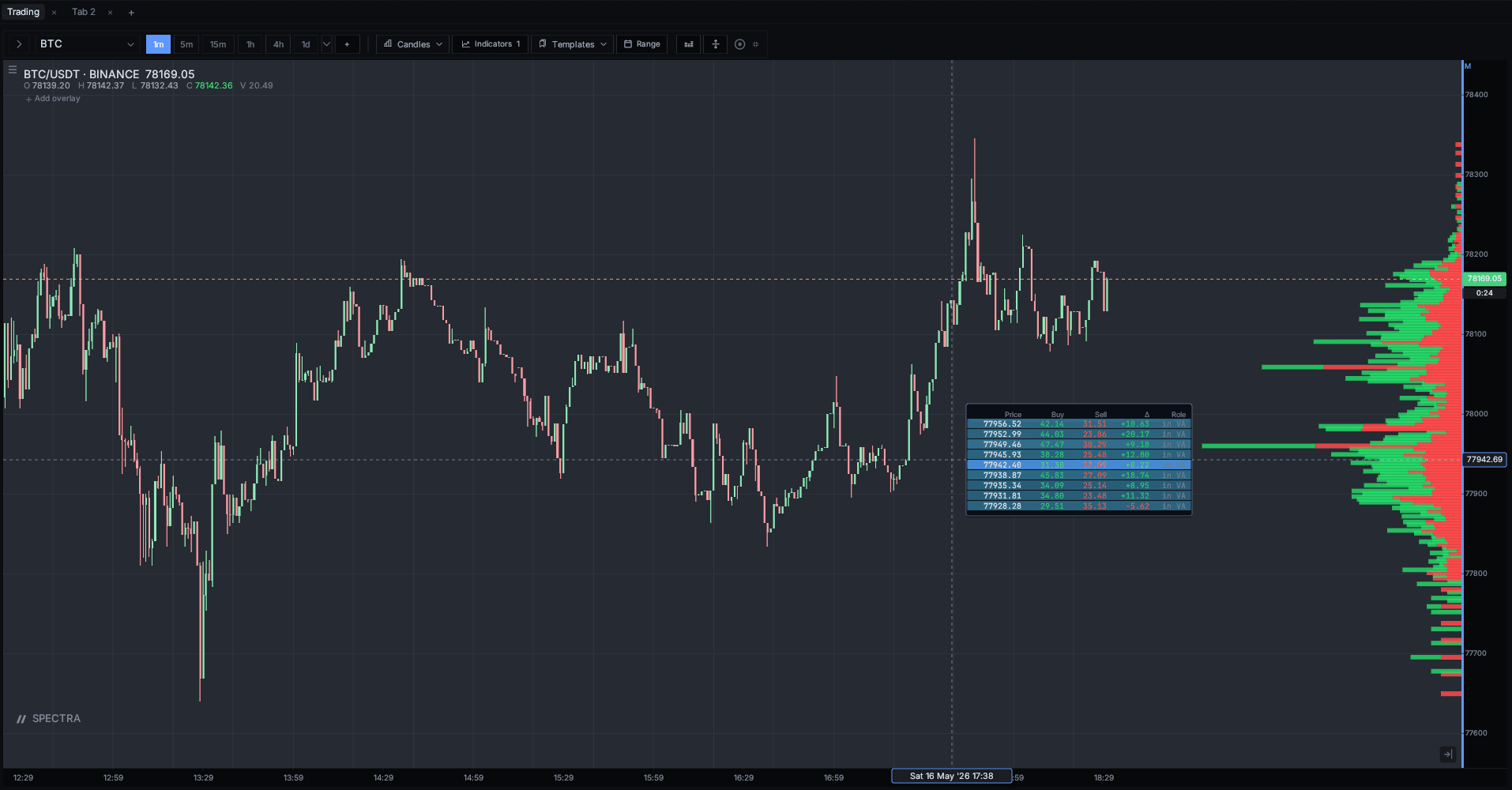Screen dimensions: 1512x790
Task: Select the highlighted 77942.40 row
Action: (1078, 465)
